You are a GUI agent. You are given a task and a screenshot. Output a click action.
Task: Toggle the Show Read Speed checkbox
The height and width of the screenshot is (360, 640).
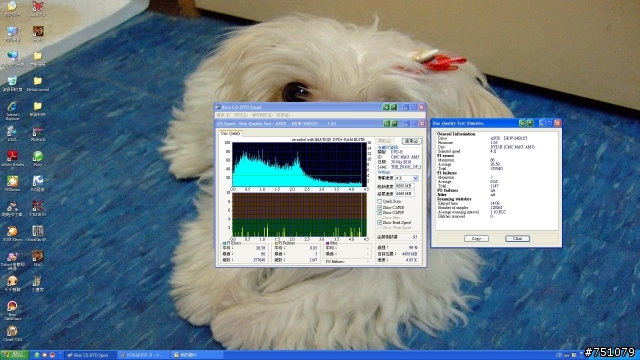point(380,222)
